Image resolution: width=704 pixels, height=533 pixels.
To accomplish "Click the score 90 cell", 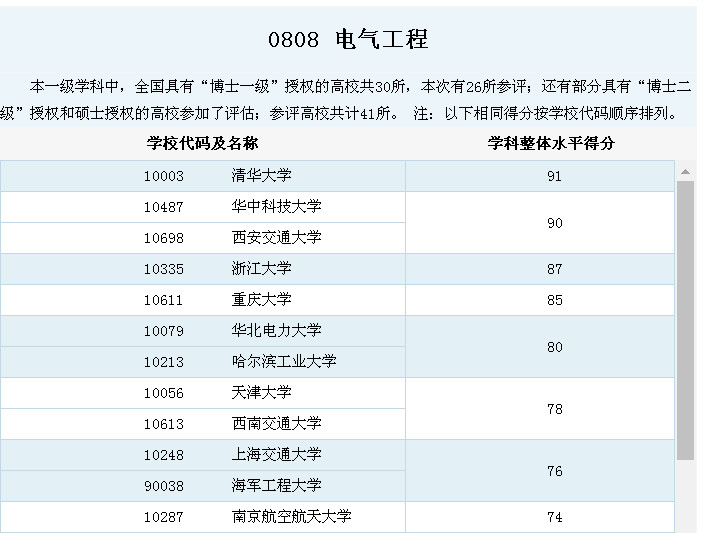I will tap(540, 223).
